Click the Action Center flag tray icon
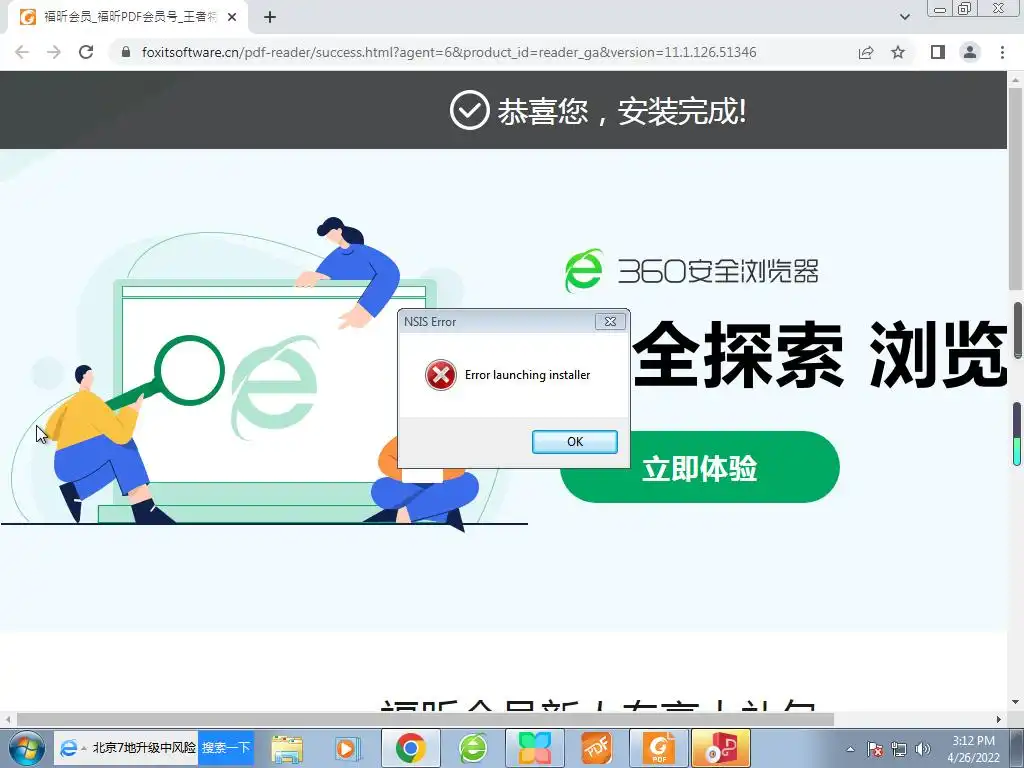The width and height of the screenshot is (1024, 768). tap(875, 749)
